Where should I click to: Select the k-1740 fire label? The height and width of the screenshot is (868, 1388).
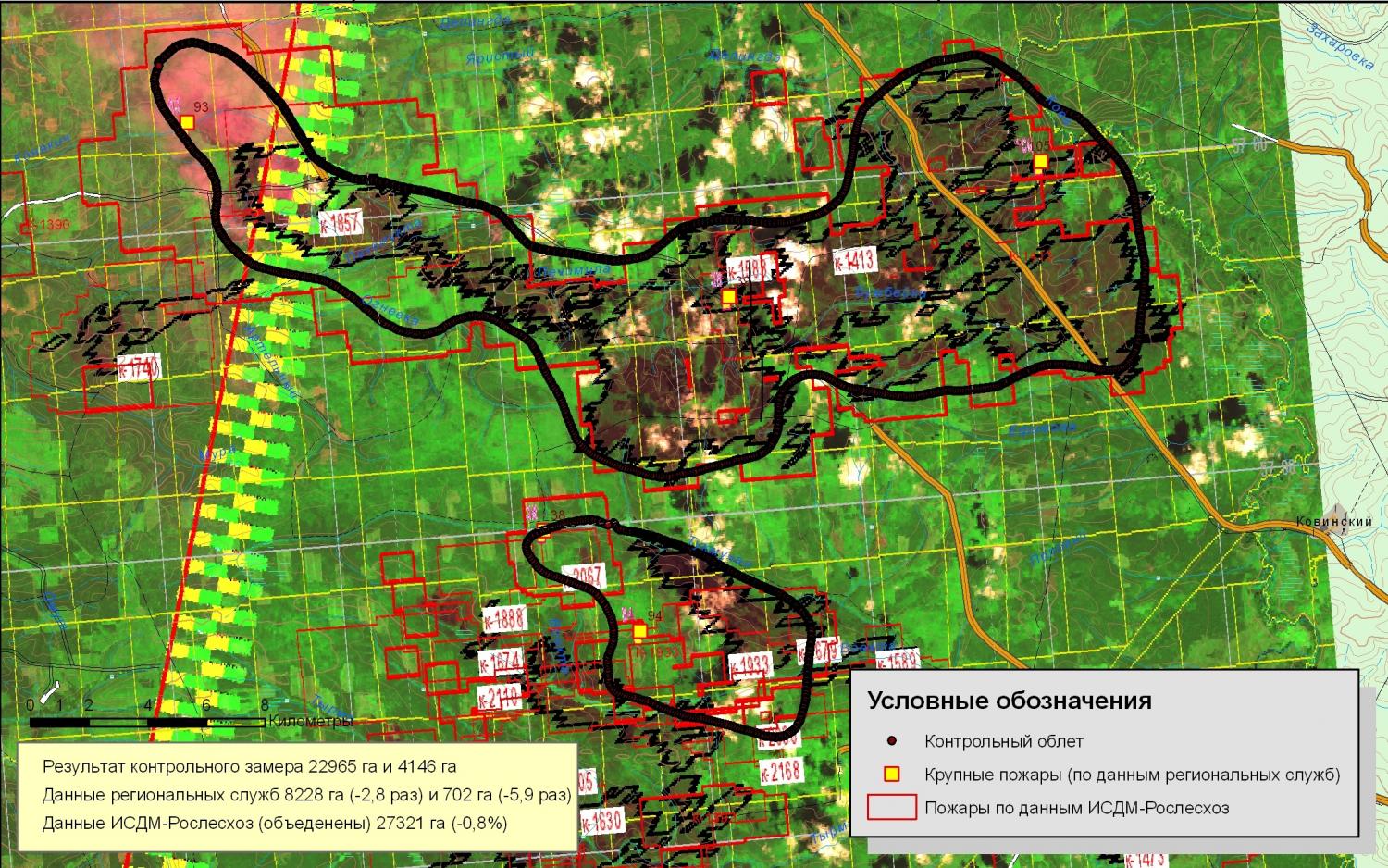click(x=139, y=367)
